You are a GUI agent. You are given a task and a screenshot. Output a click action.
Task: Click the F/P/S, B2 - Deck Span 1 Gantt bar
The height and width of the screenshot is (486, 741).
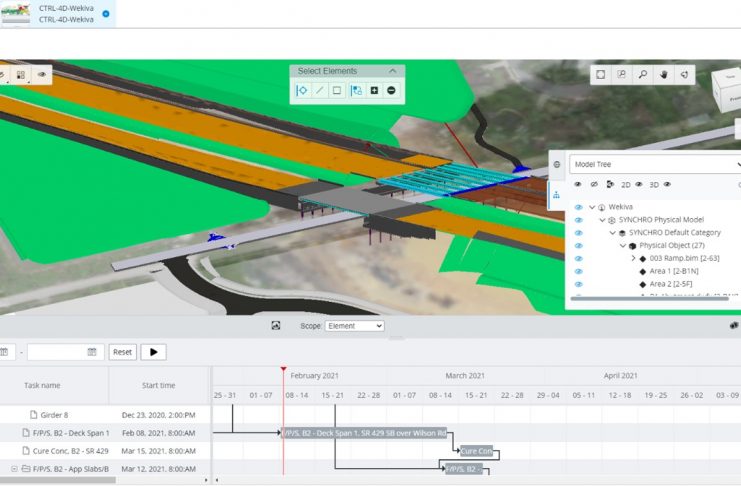click(365, 434)
